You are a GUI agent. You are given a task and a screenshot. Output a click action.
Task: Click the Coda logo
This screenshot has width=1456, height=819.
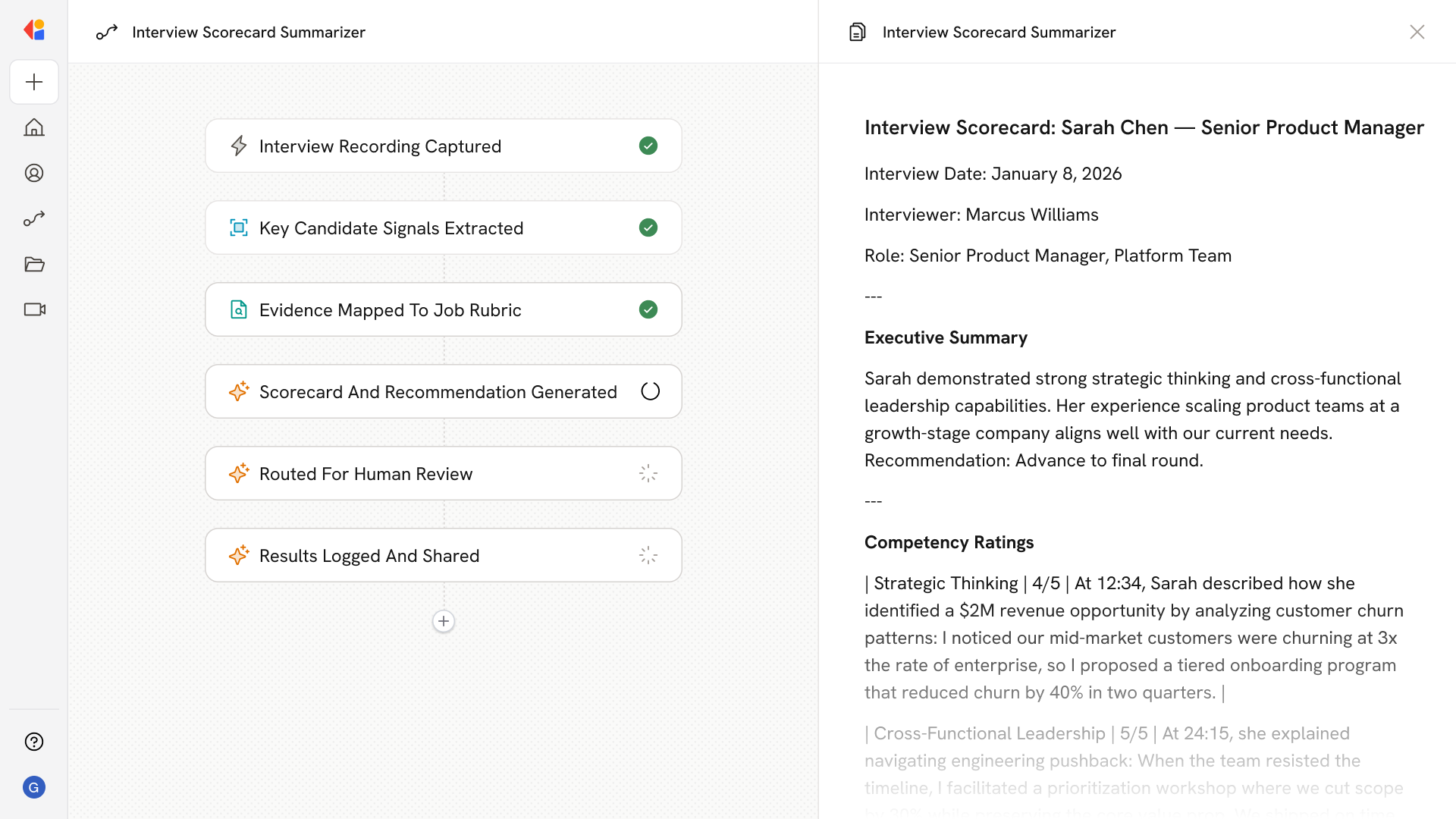coord(34,30)
